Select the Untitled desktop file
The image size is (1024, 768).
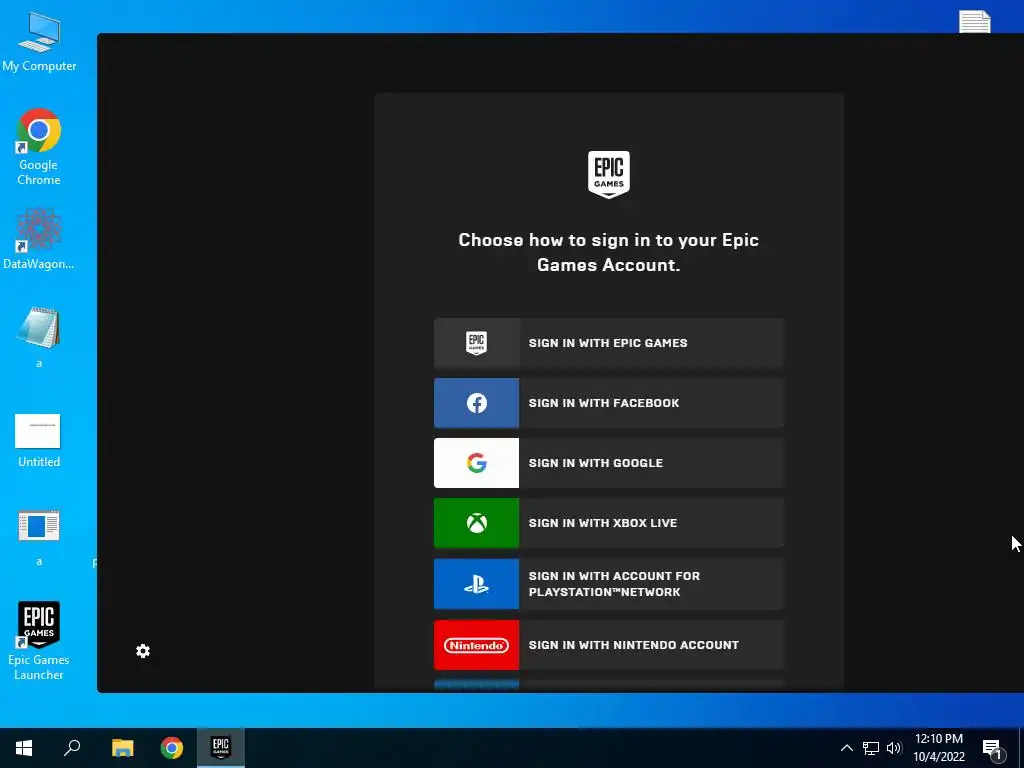(x=39, y=441)
